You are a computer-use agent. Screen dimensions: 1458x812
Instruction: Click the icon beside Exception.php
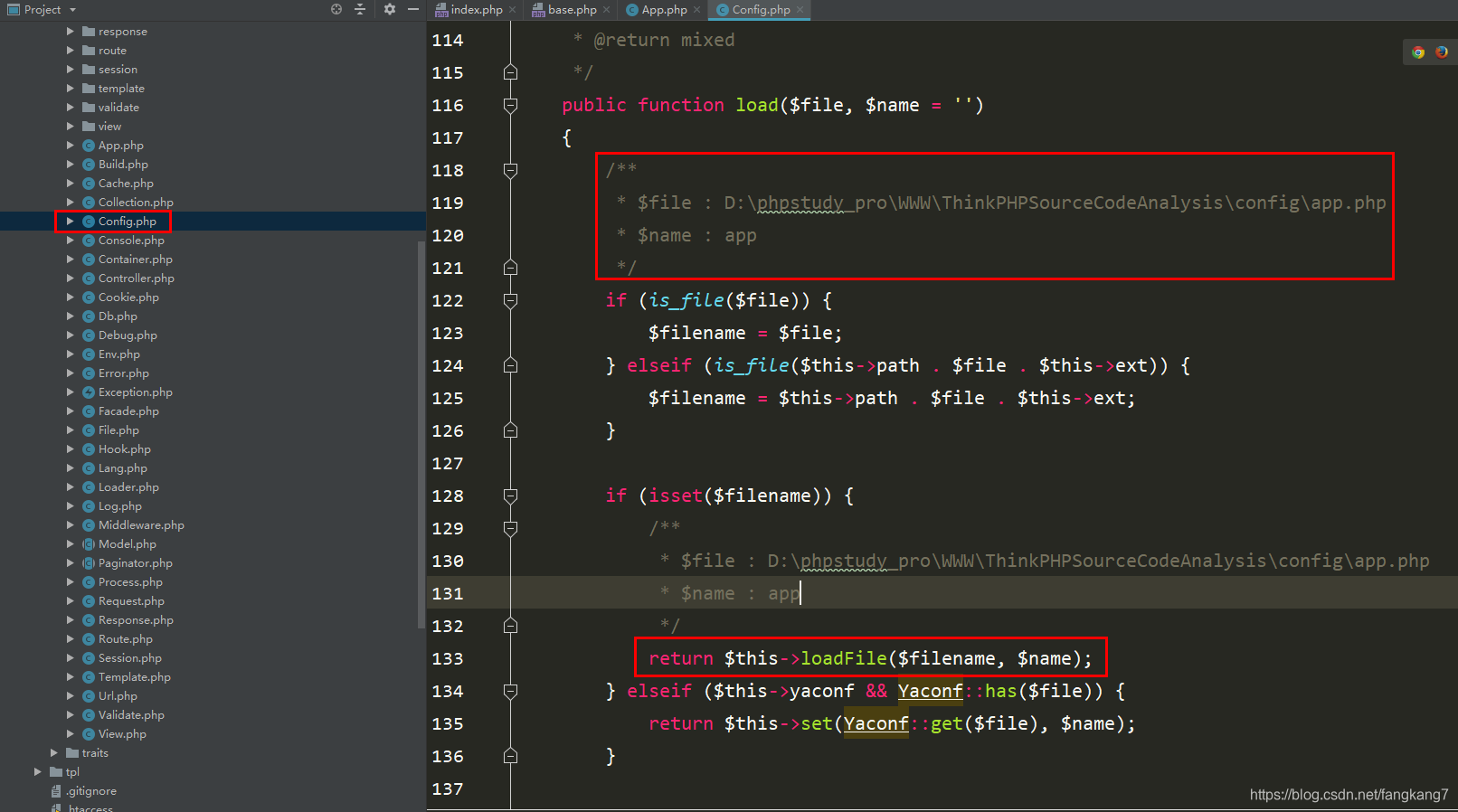(x=89, y=392)
